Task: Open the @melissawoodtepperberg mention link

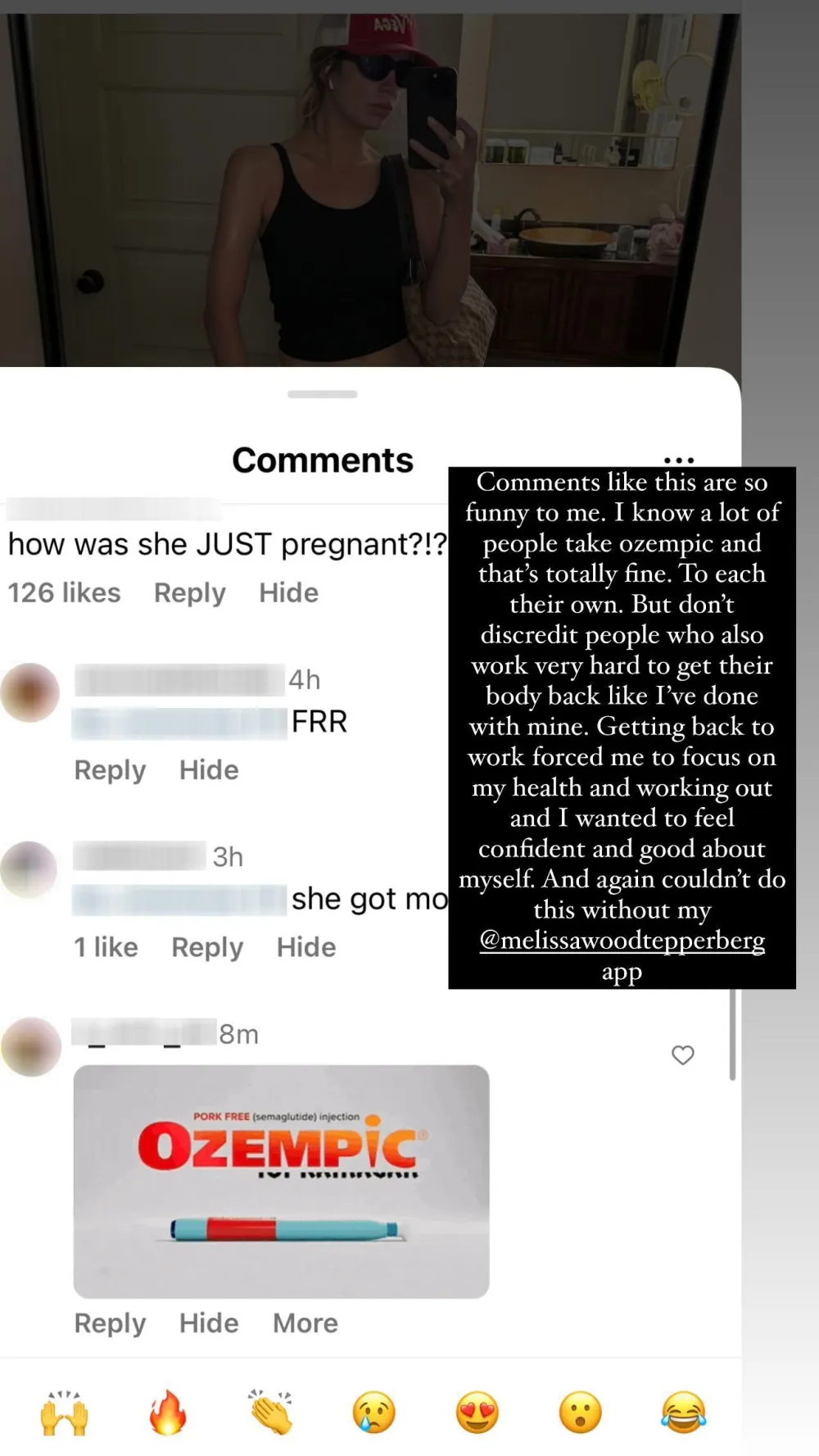Action: [x=622, y=941]
